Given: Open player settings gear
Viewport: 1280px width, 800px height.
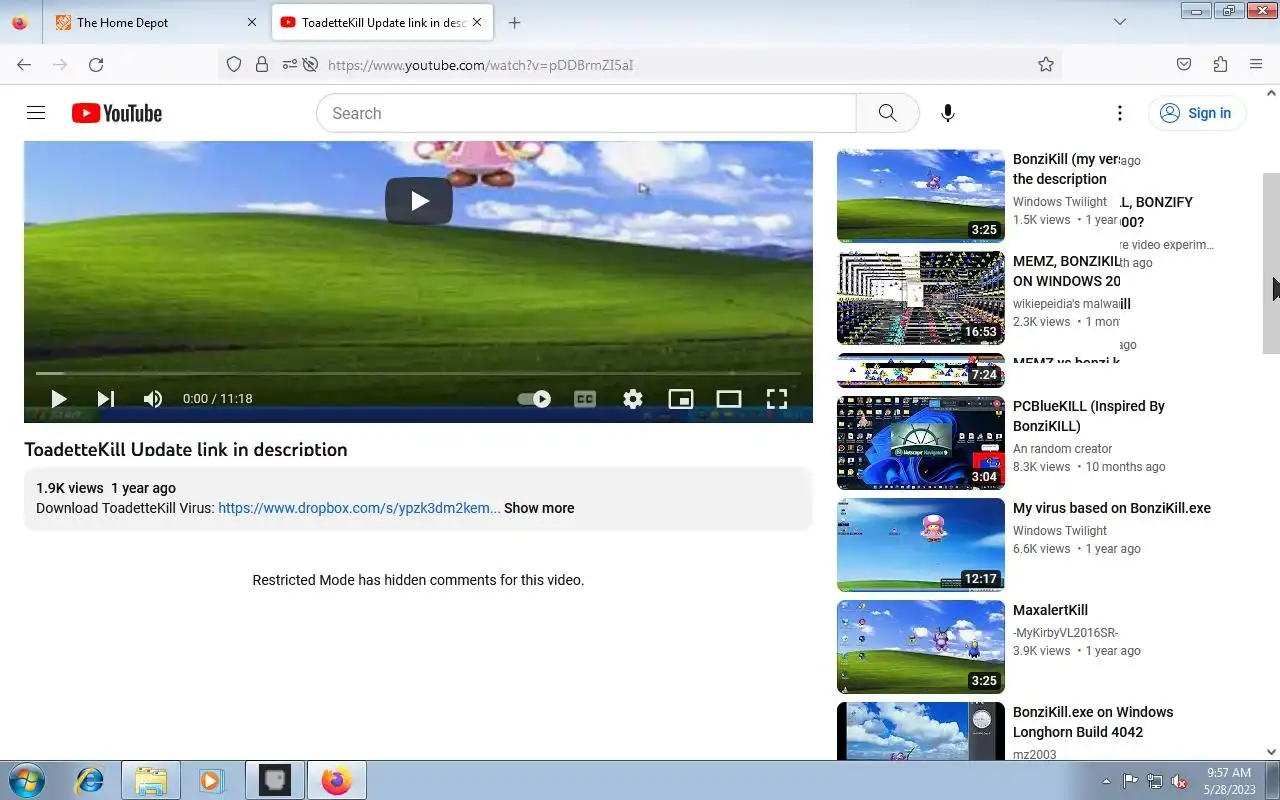Looking at the screenshot, I should click(x=633, y=398).
